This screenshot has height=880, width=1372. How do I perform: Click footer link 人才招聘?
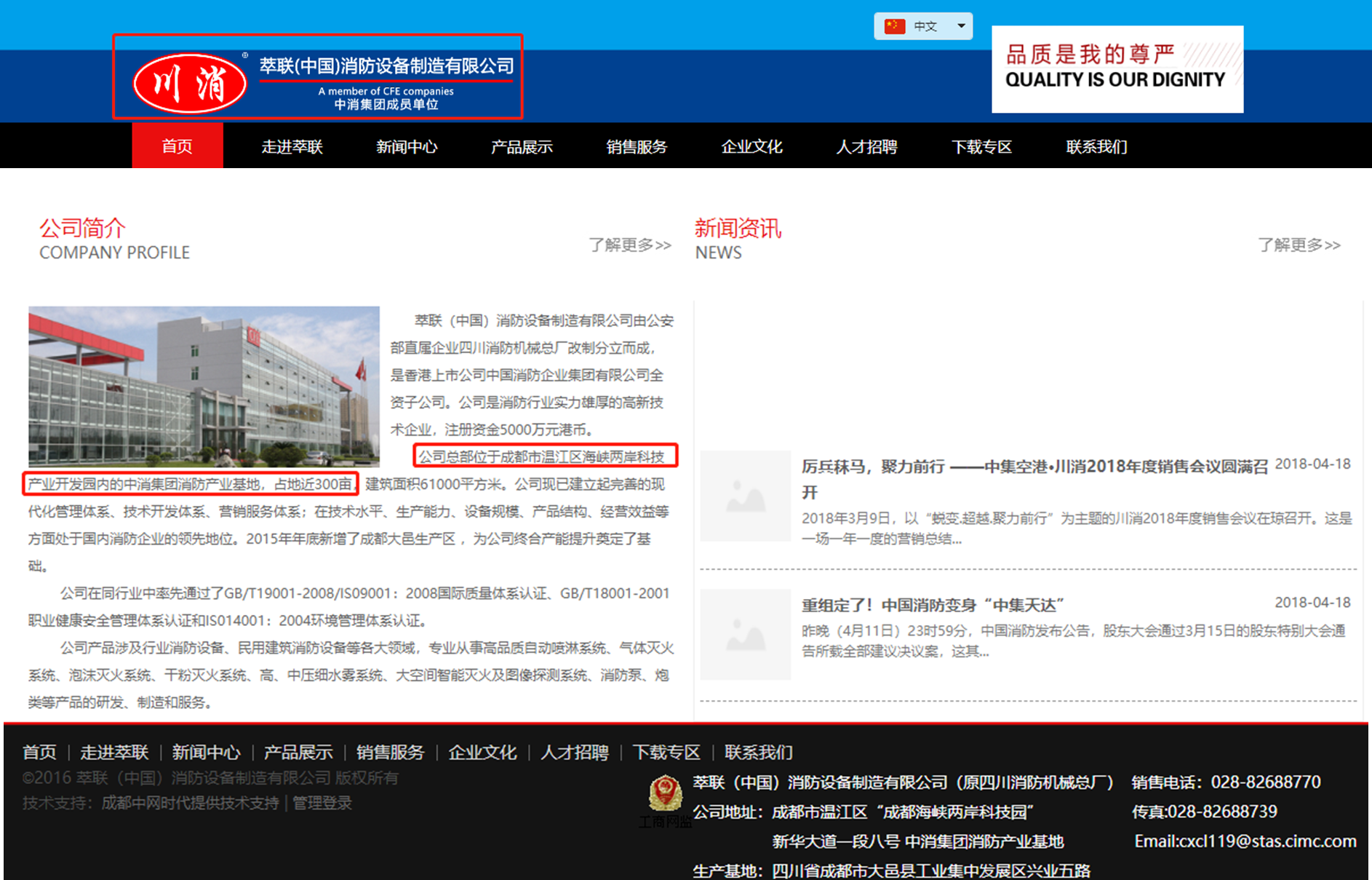click(575, 752)
